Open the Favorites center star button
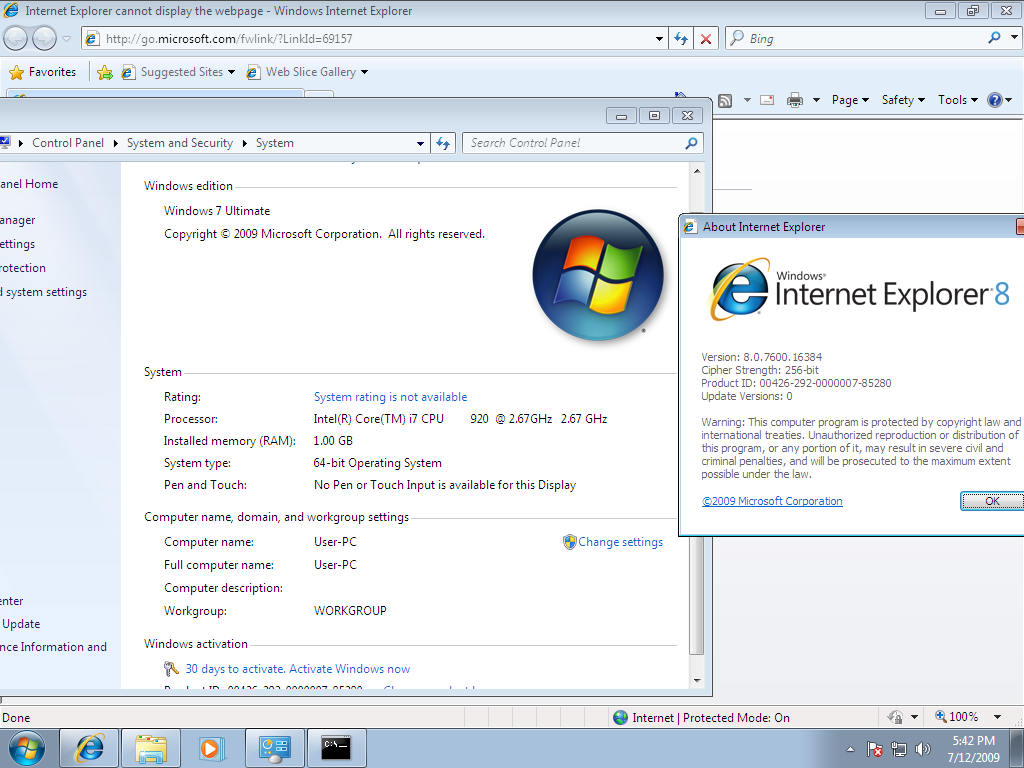This screenshot has height=768, width=1024. 42,72
